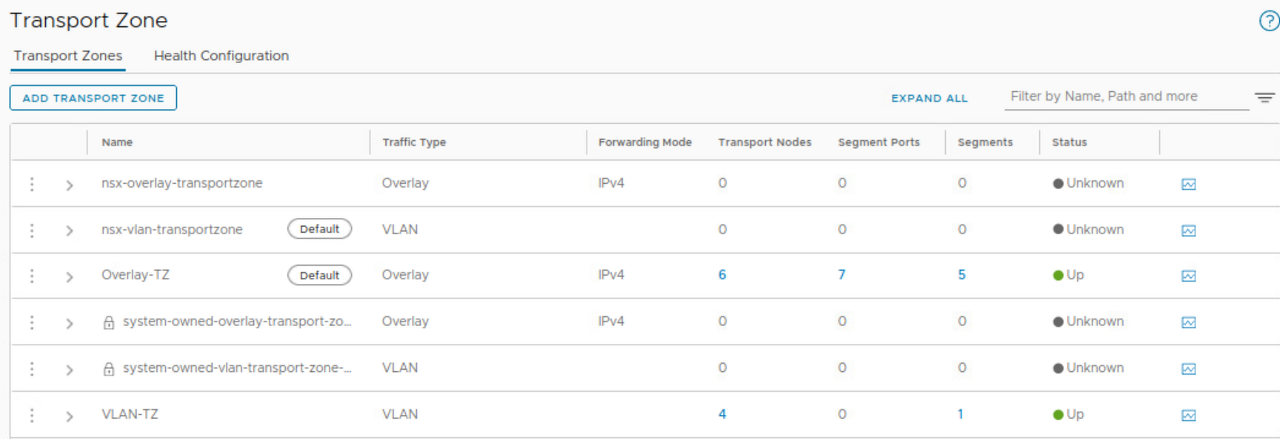Focus the Filter by Name search field
Screen dimensions: 1280x439
(x=1125, y=96)
